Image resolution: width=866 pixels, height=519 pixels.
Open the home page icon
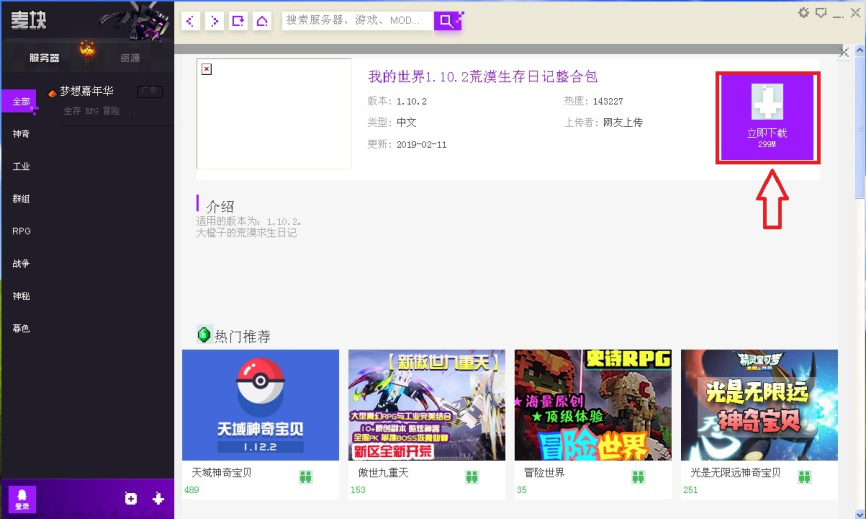[x=262, y=21]
